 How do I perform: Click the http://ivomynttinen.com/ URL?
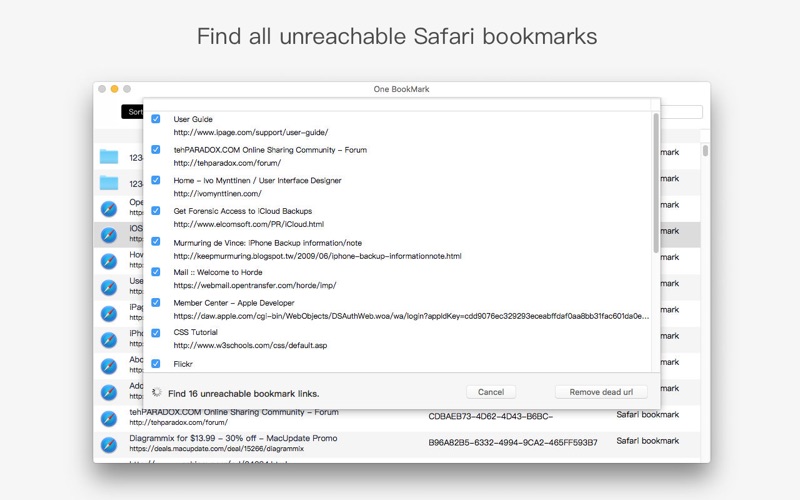pos(217,193)
